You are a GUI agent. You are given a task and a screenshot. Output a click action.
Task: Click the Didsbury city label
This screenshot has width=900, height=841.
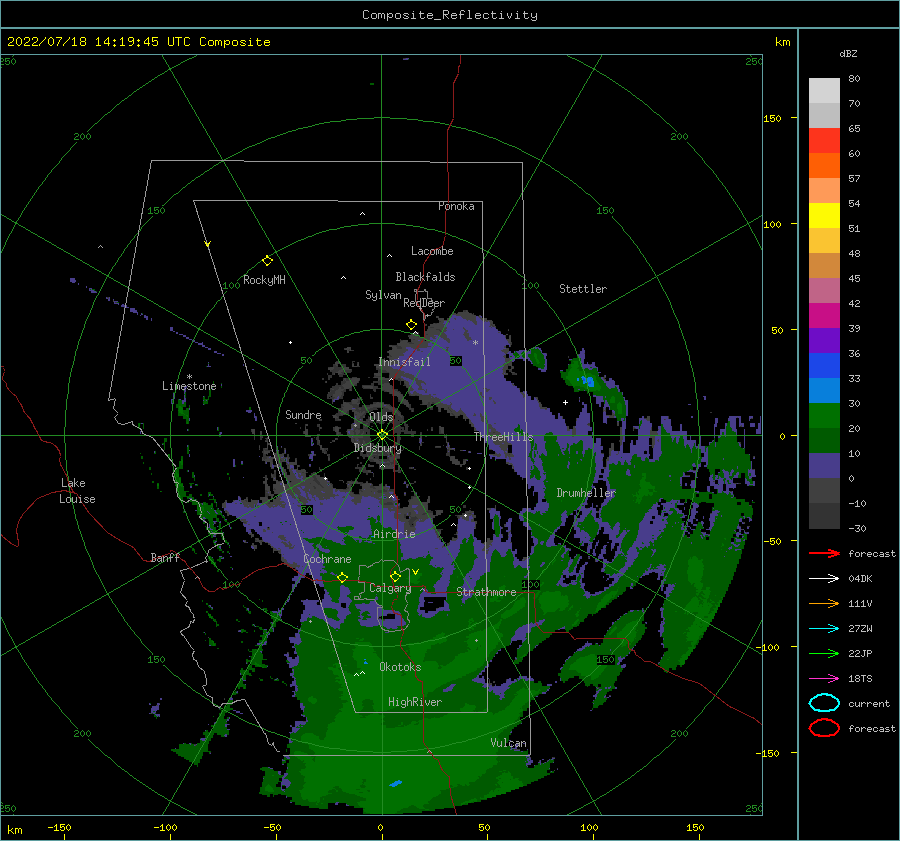coord(377,448)
